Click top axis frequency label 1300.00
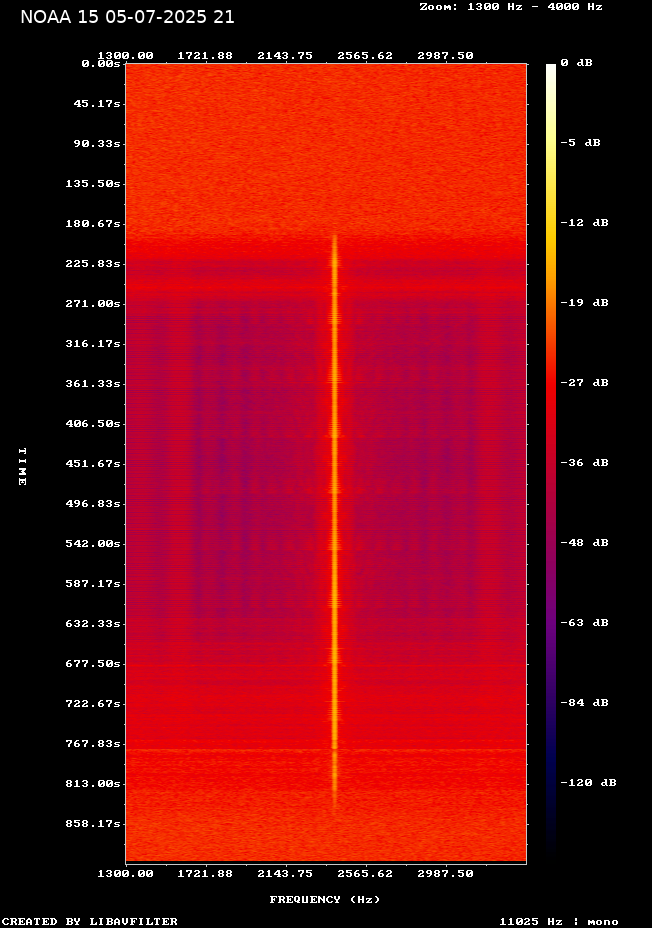This screenshot has height=928, width=652. (125, 56)
